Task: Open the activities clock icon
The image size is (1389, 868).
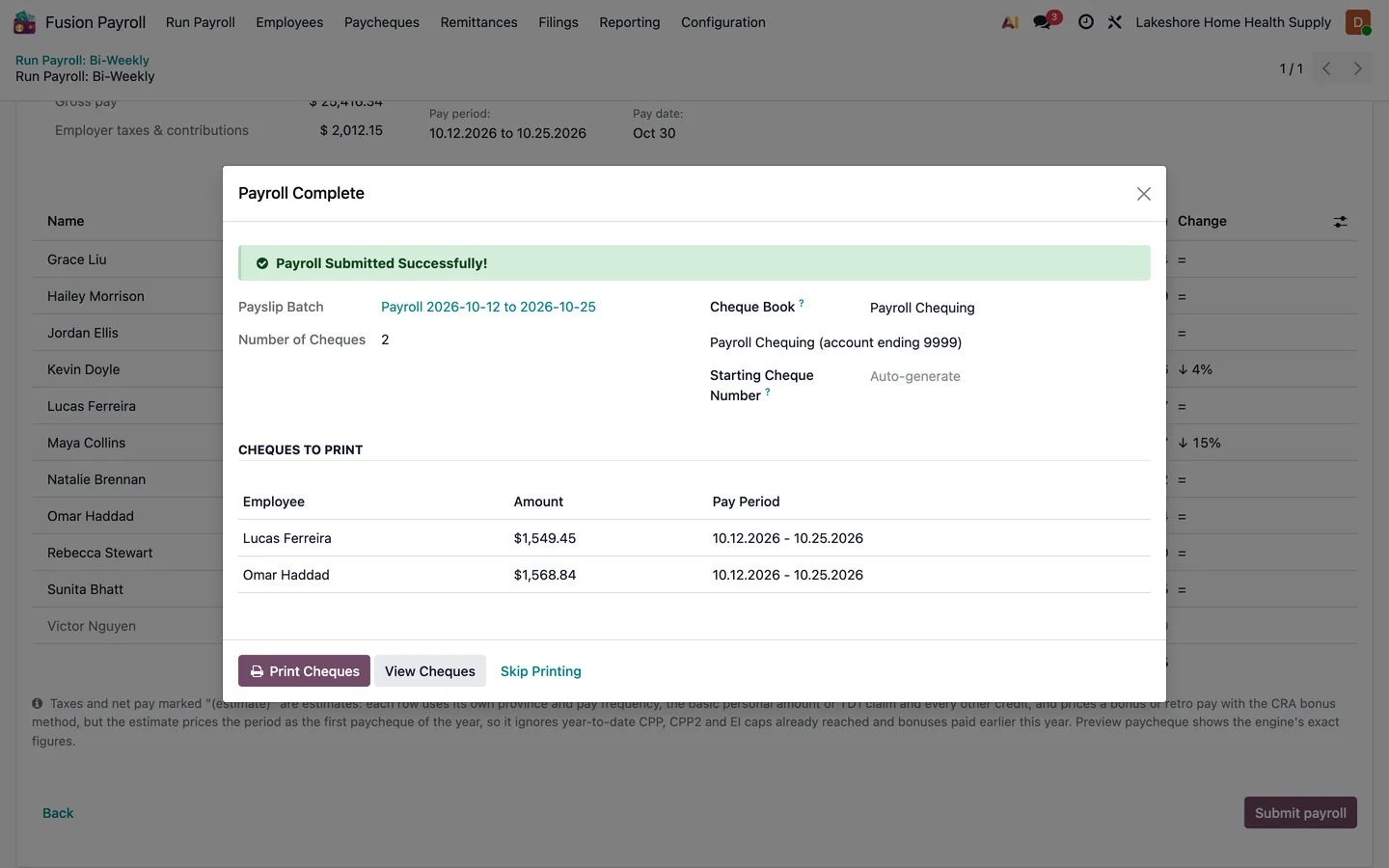Action: (1086, 22)
